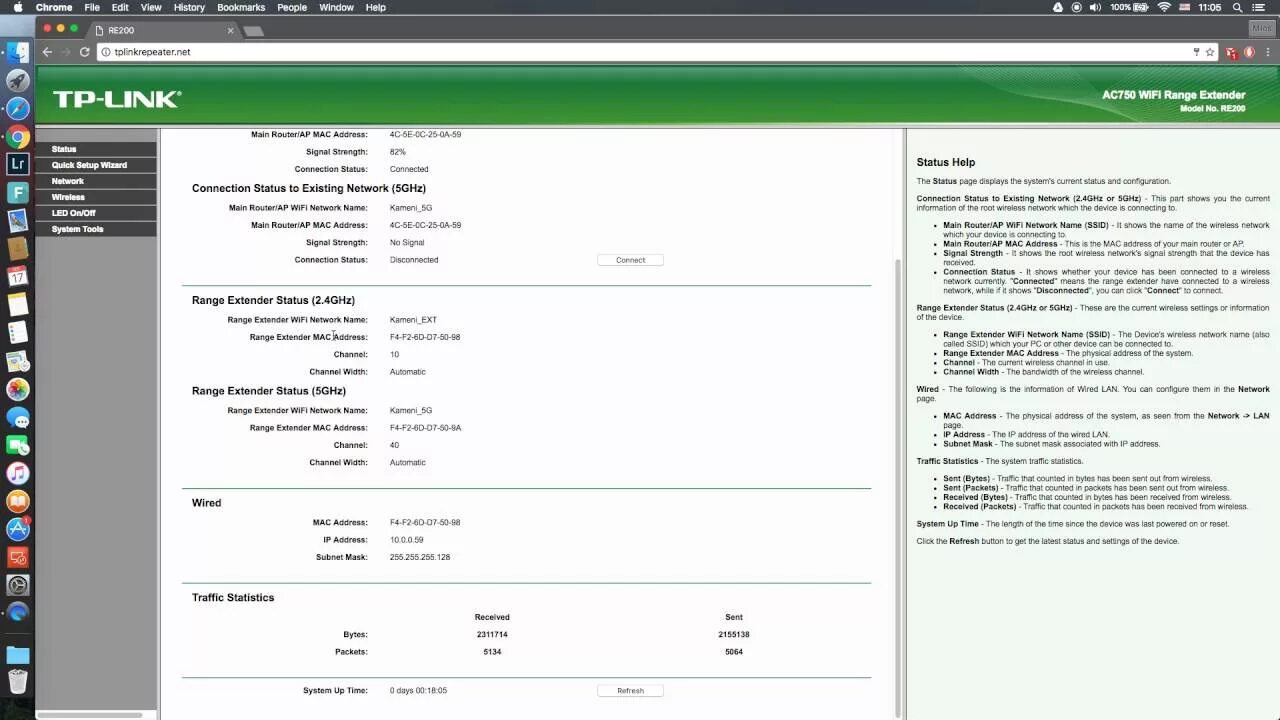
Task: Click the round red extension icon
Action: coord(1250,52)
